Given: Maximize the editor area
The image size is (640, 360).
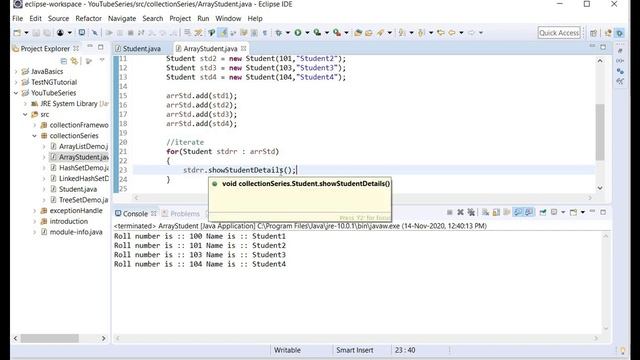Looking at the screenshot, I should pyautogui.click(x=603, y=47).
